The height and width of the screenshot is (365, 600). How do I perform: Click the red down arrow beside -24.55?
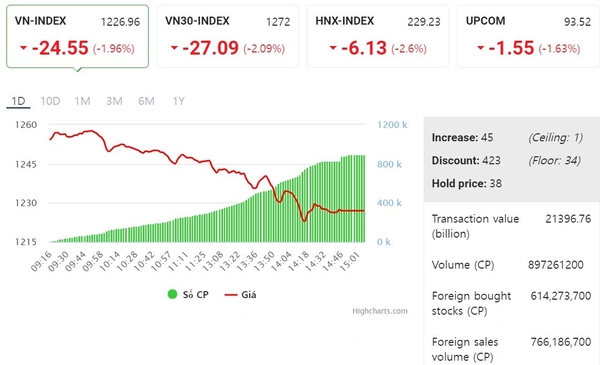[x=23, y=48]
